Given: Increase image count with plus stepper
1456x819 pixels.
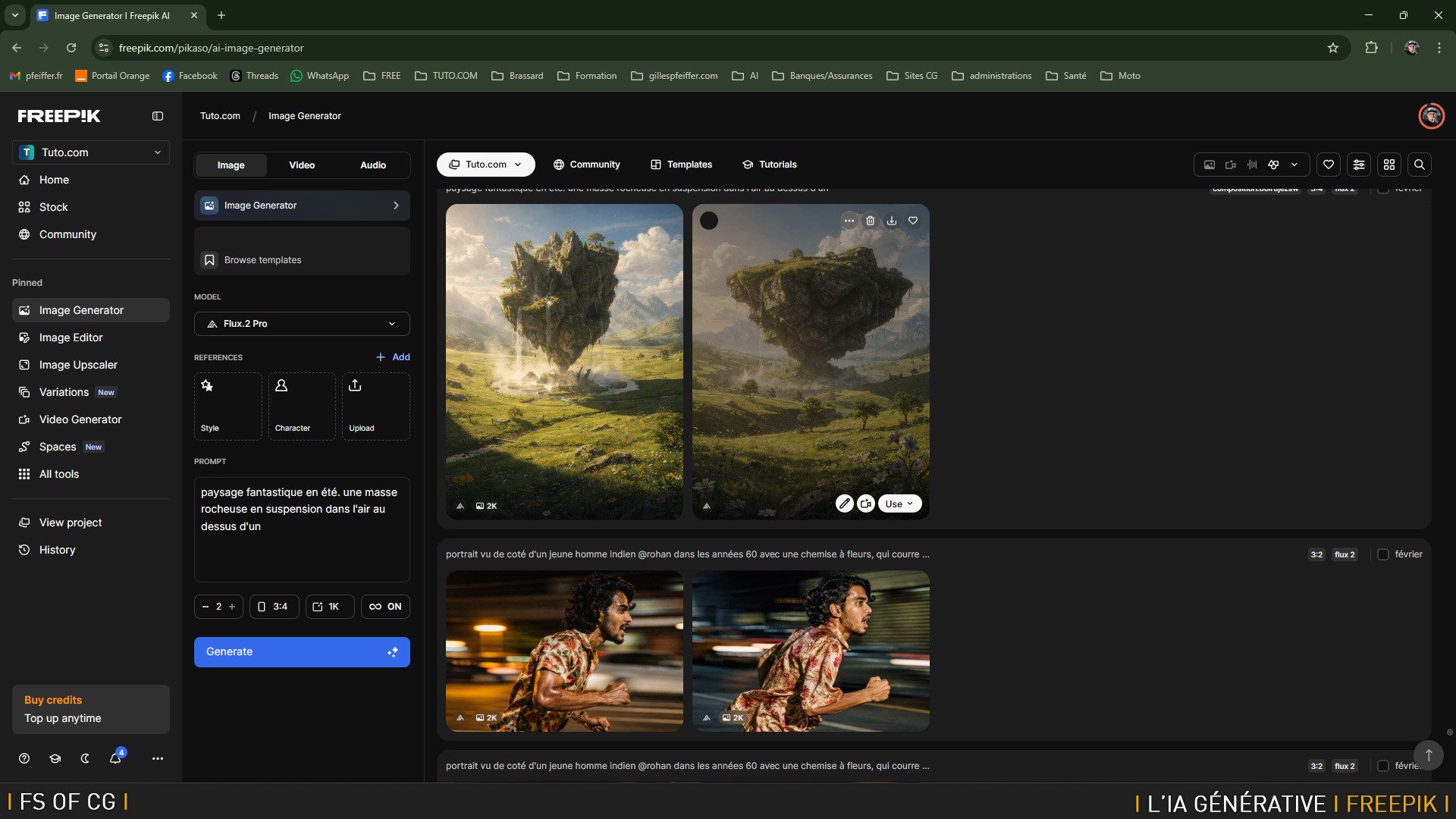Looking at the screenshot, I should click(x=232, y=607).
